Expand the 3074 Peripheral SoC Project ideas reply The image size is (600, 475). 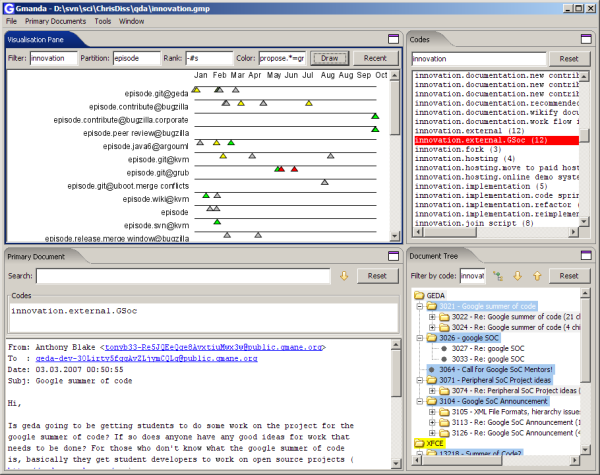click(431, 391)
